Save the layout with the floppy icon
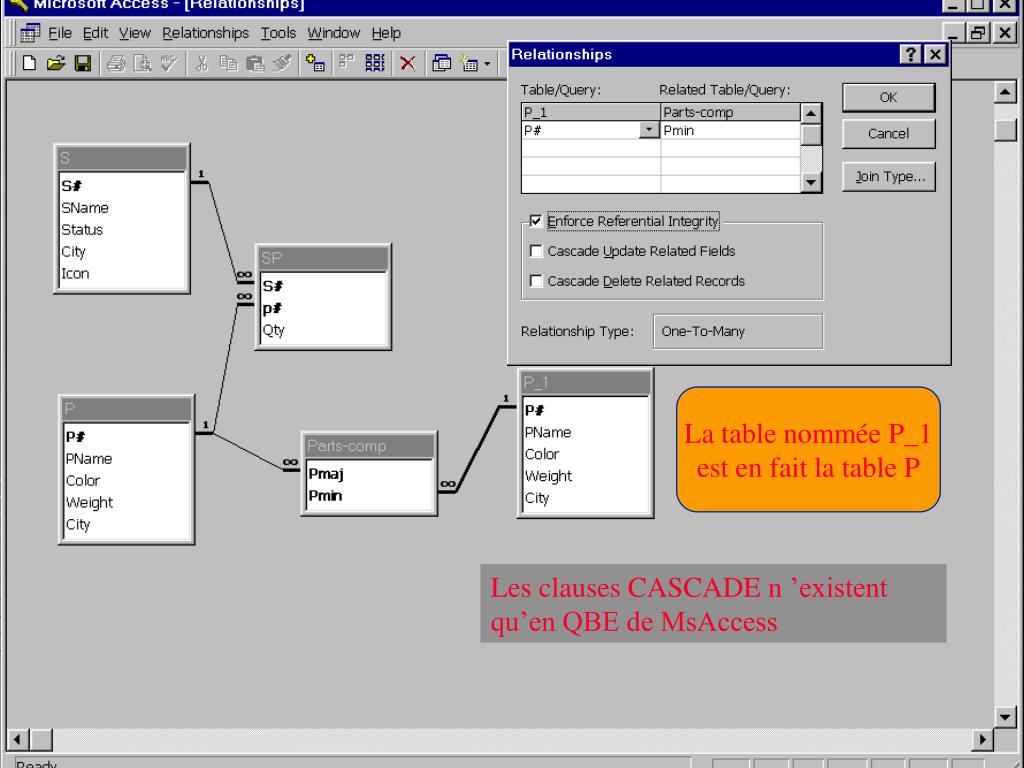The height and width of the screenshot is (768, 1024). click(83, 63)
